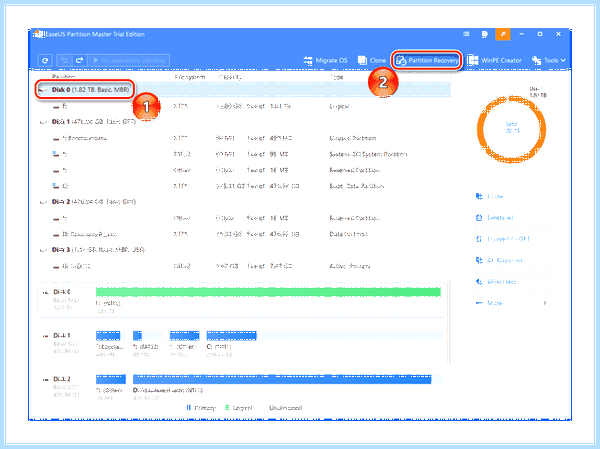Sort by the File system column header
600x449 pixels.
click(189, 77)
